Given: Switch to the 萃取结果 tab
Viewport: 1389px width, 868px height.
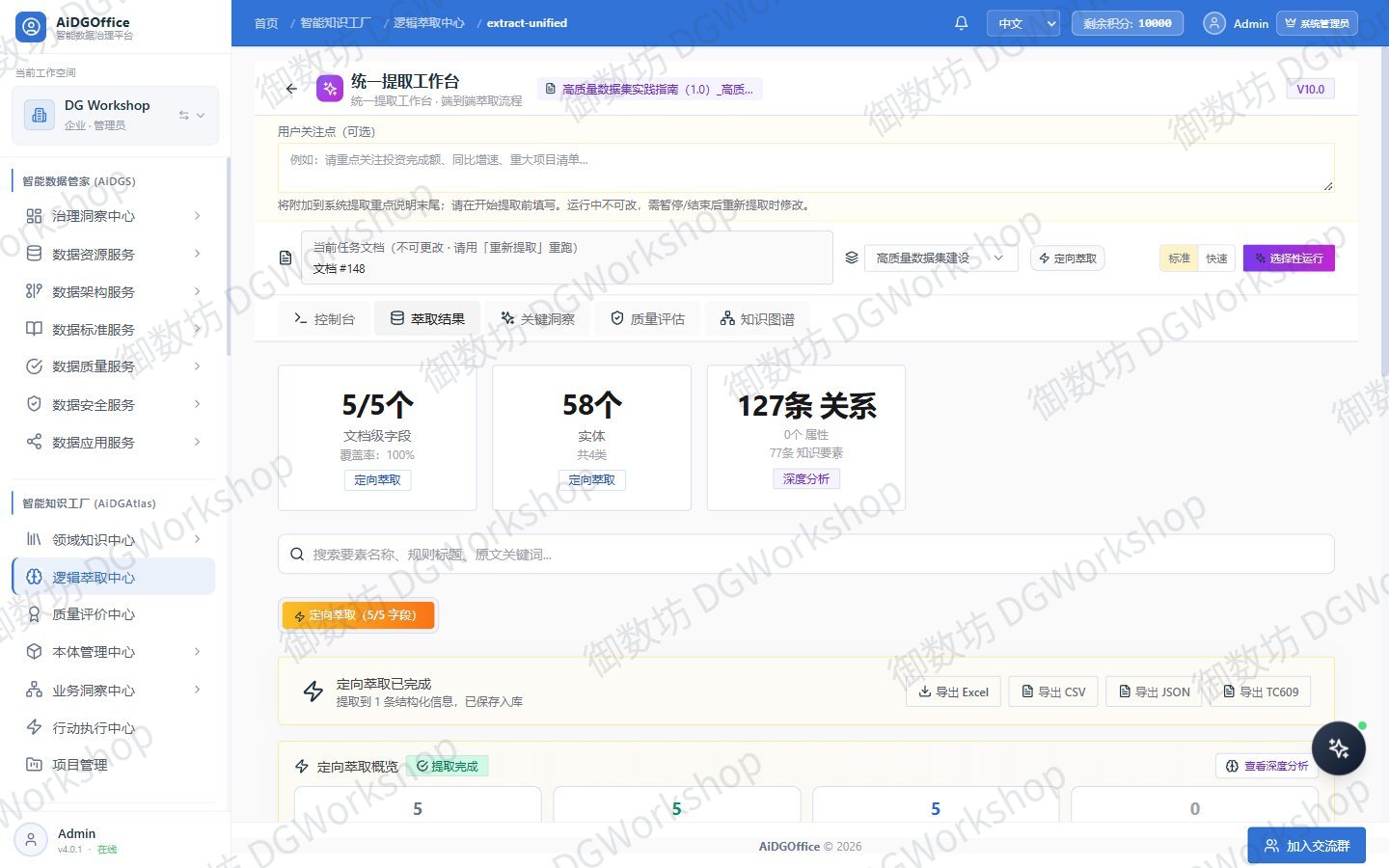Looking at the screenshot, I should tap(427, 319).
